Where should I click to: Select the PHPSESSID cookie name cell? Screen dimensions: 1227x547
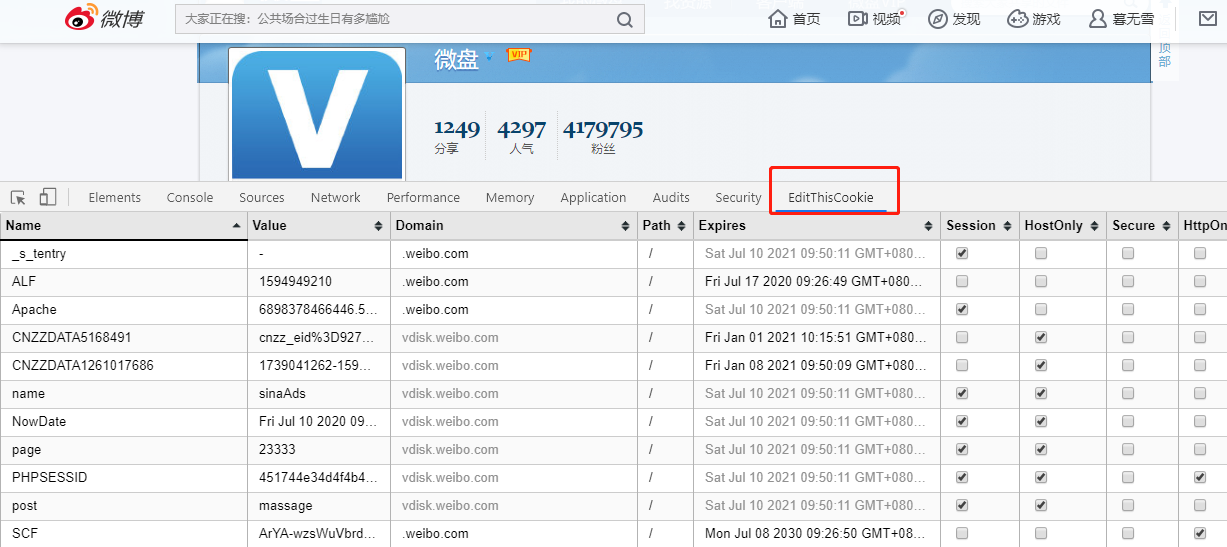(x=123, y=478)
